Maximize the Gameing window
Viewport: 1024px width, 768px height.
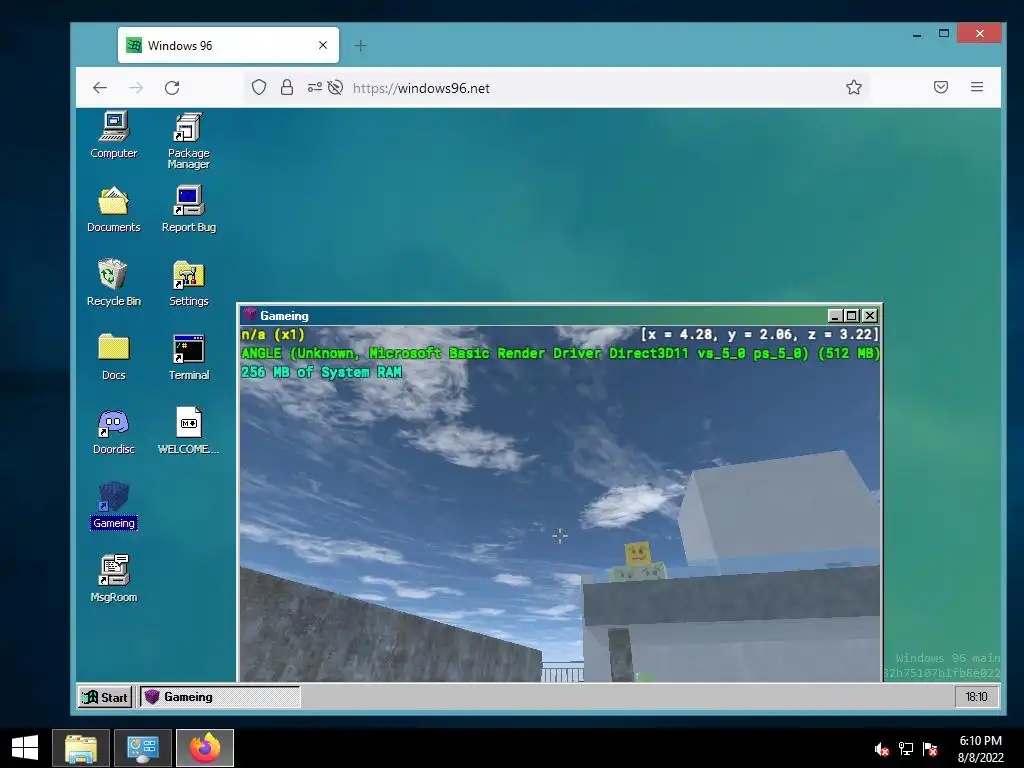pyautogui.click(x=852, y=316)
